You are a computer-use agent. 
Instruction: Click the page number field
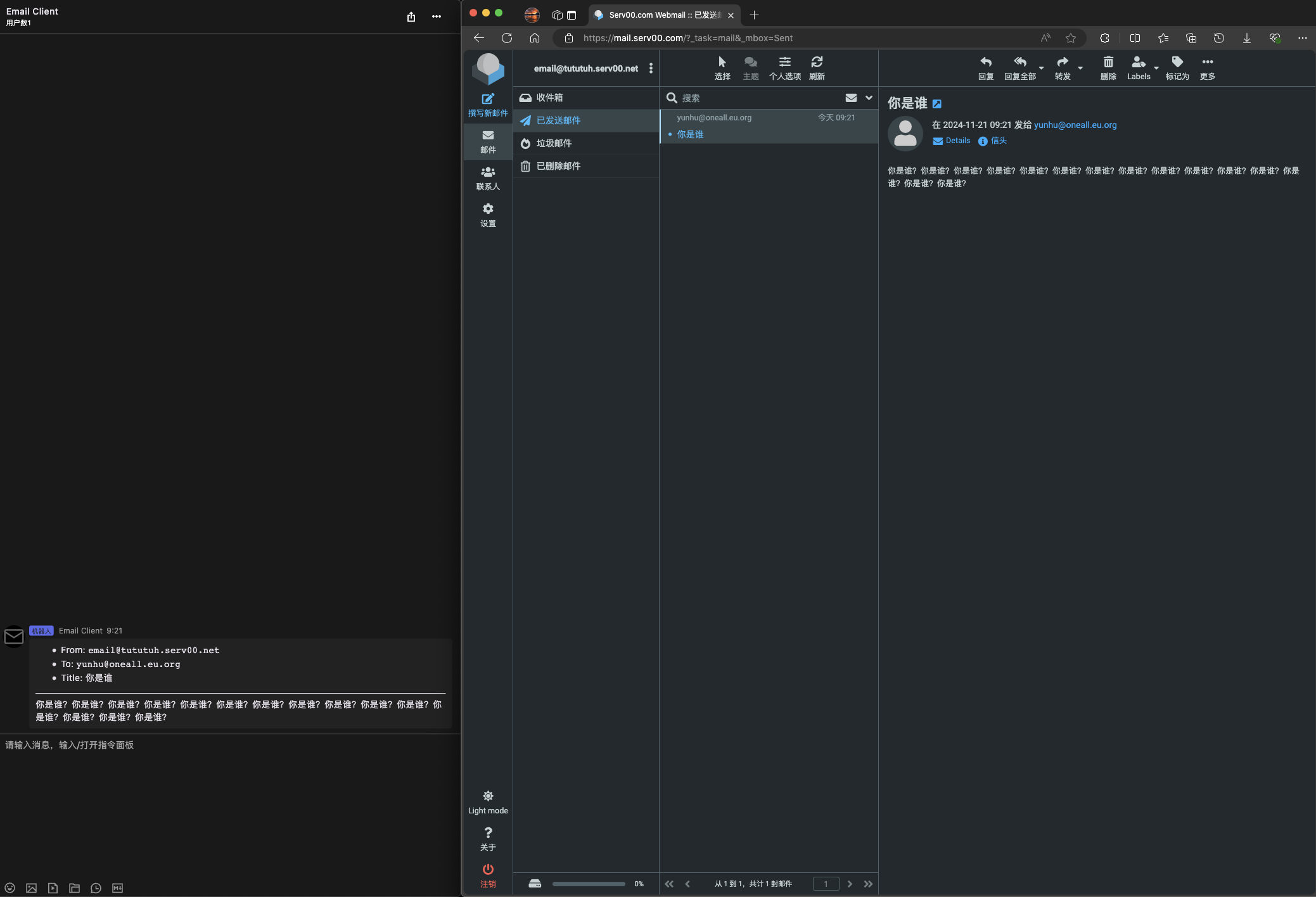pyautogui.click(x=826, y=884)
